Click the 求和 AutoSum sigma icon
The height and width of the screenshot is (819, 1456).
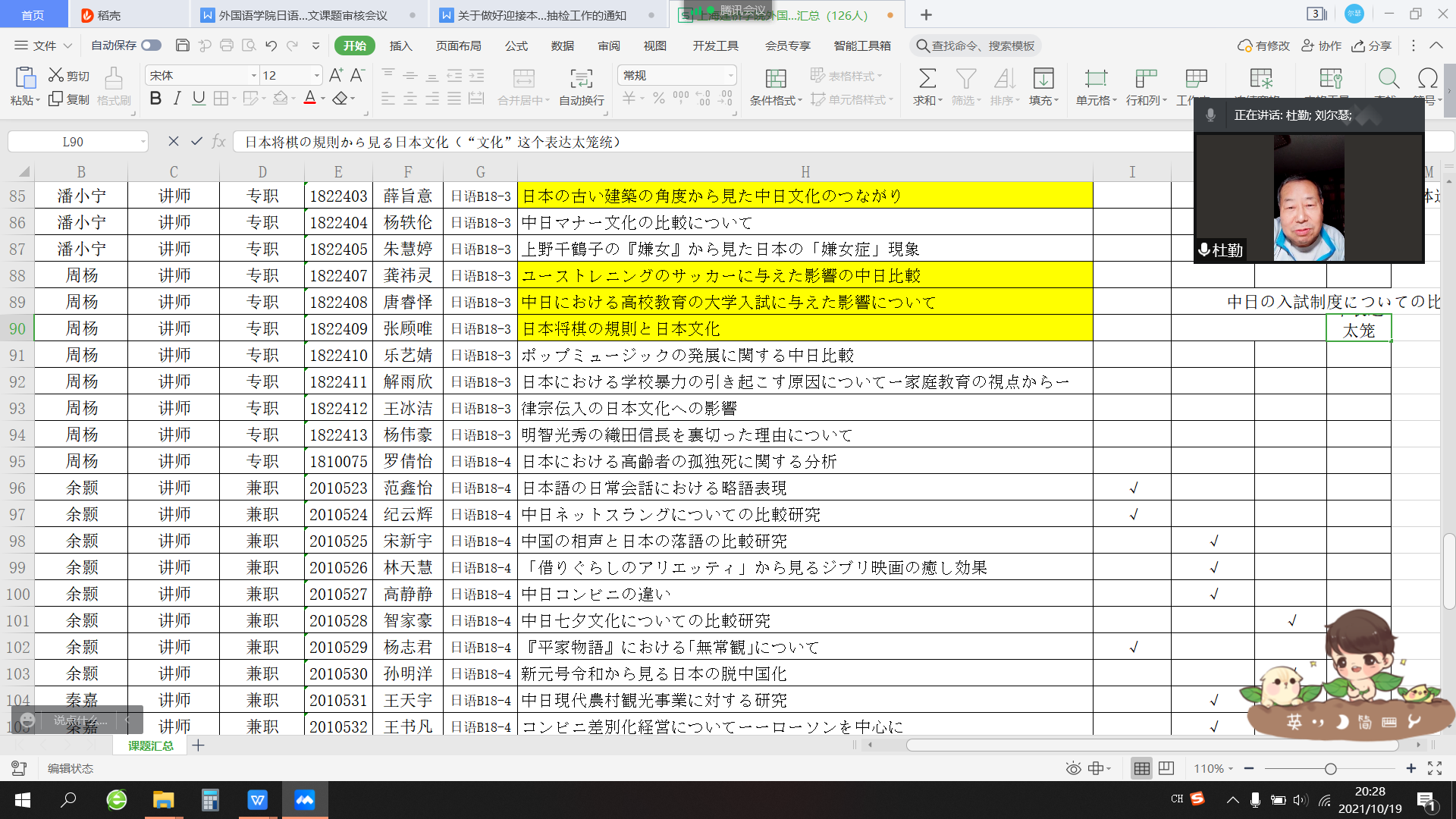[927, 79]
